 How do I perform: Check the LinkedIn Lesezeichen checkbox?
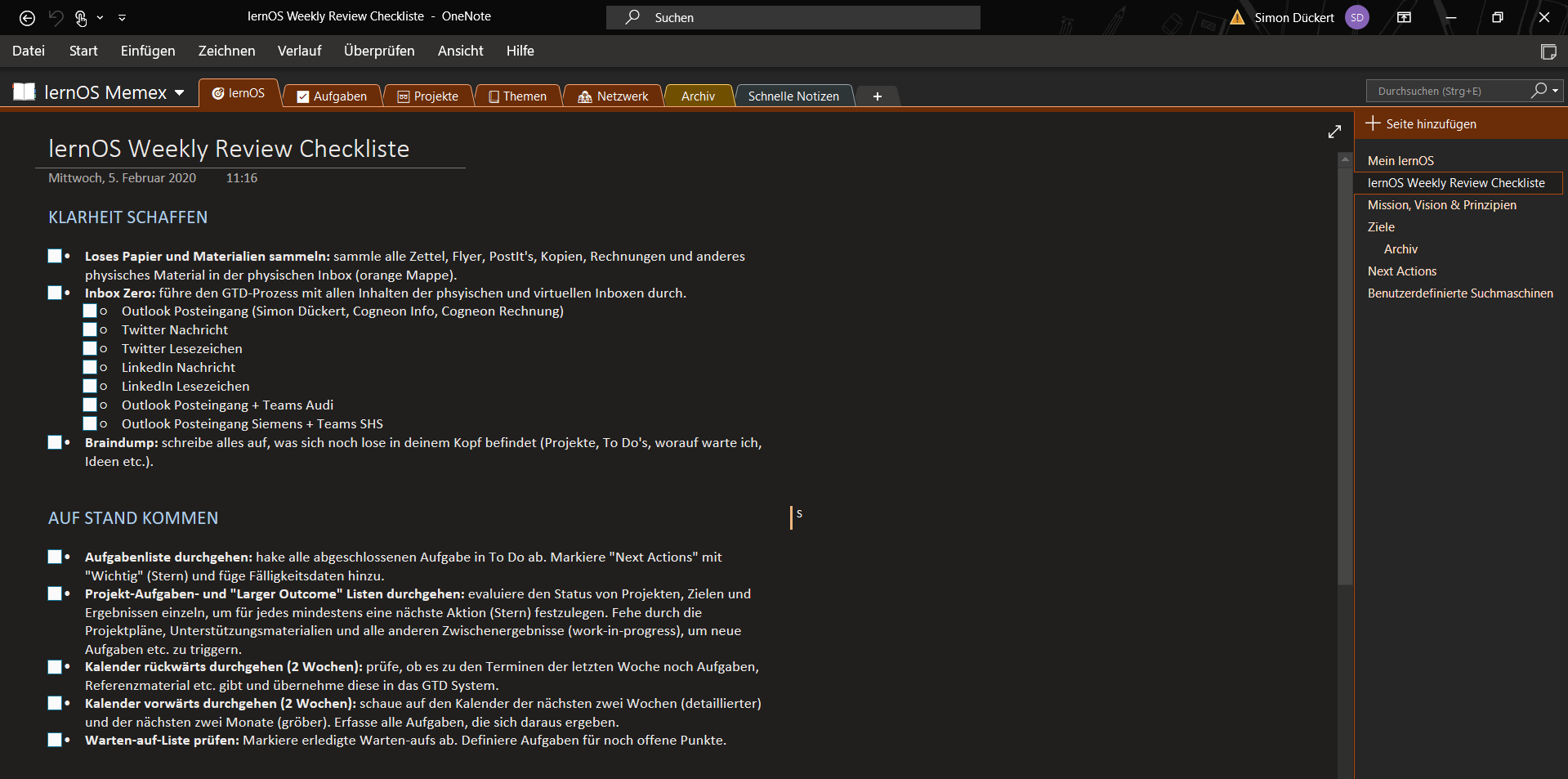click(90, 386)
